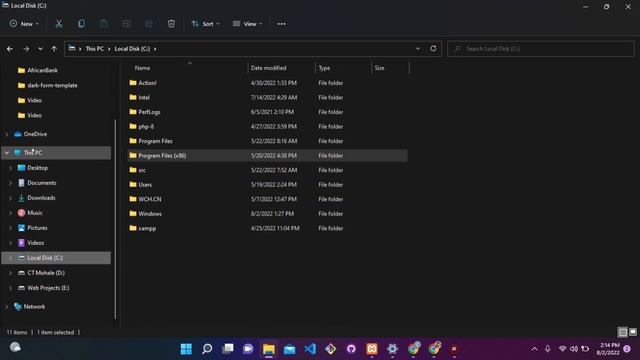Launch Visual Studio Code from taskbar

click(x=310, y=349)
